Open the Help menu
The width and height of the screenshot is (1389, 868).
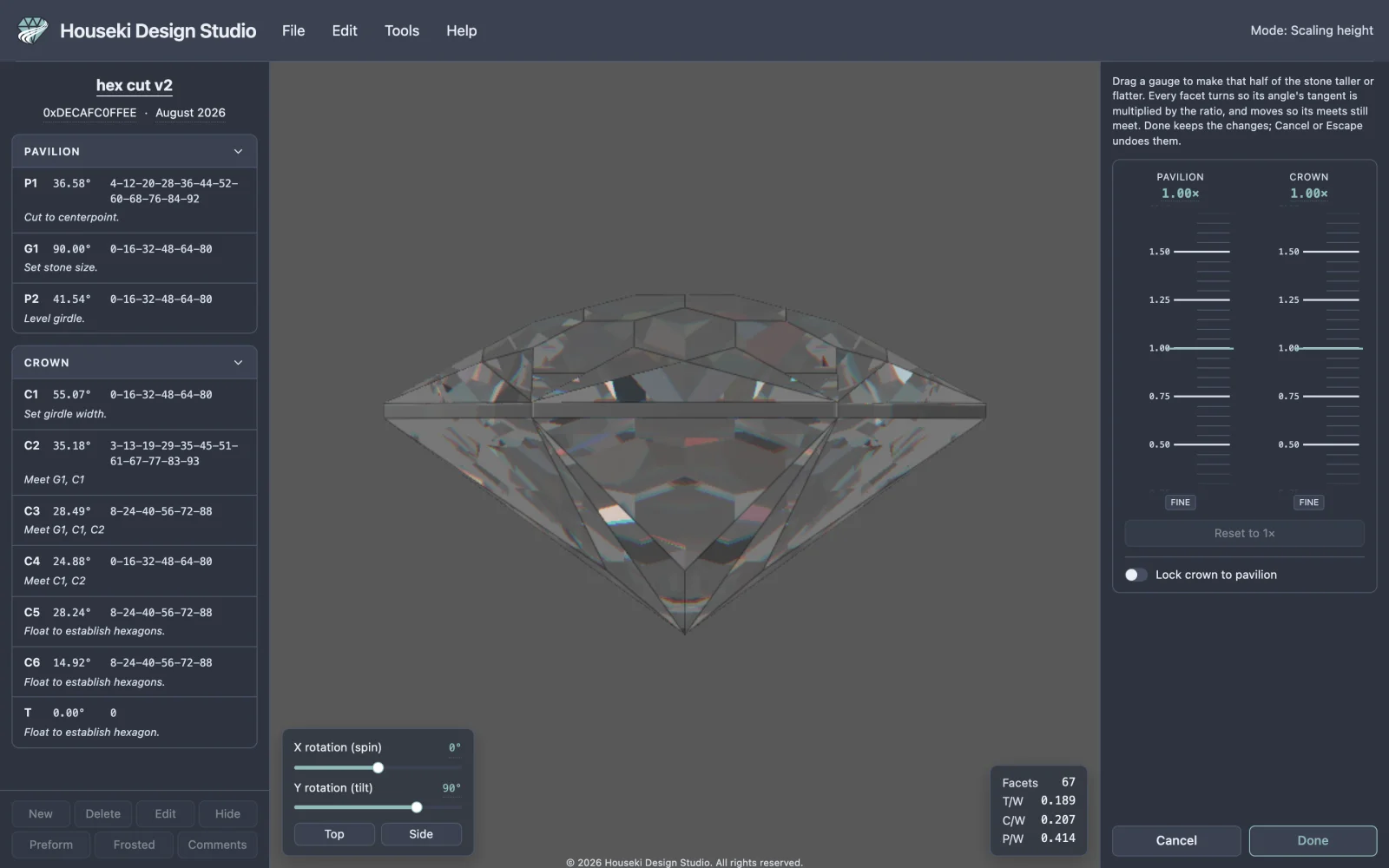(462, 30)
